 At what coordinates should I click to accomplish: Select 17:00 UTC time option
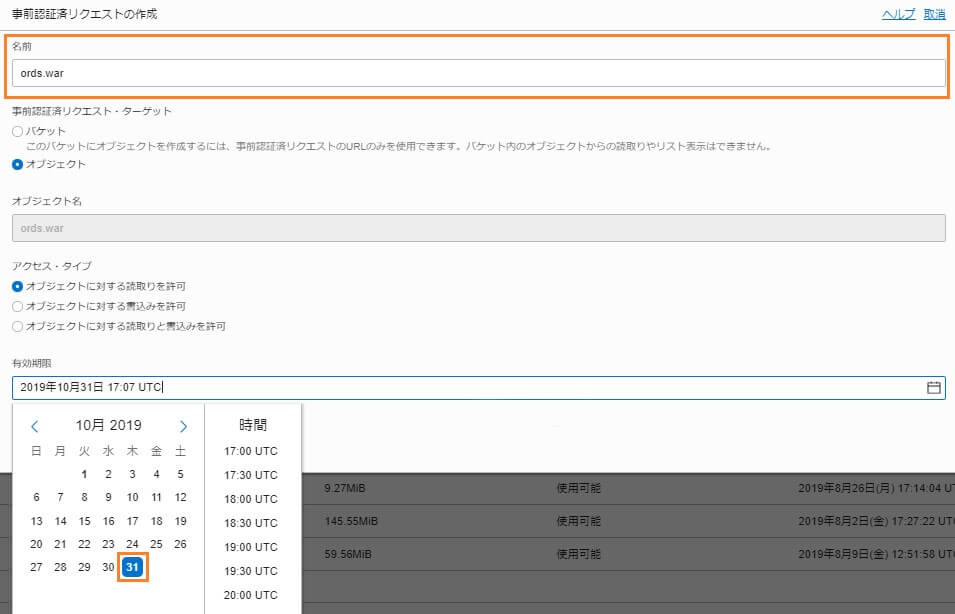tap(250, 451)
